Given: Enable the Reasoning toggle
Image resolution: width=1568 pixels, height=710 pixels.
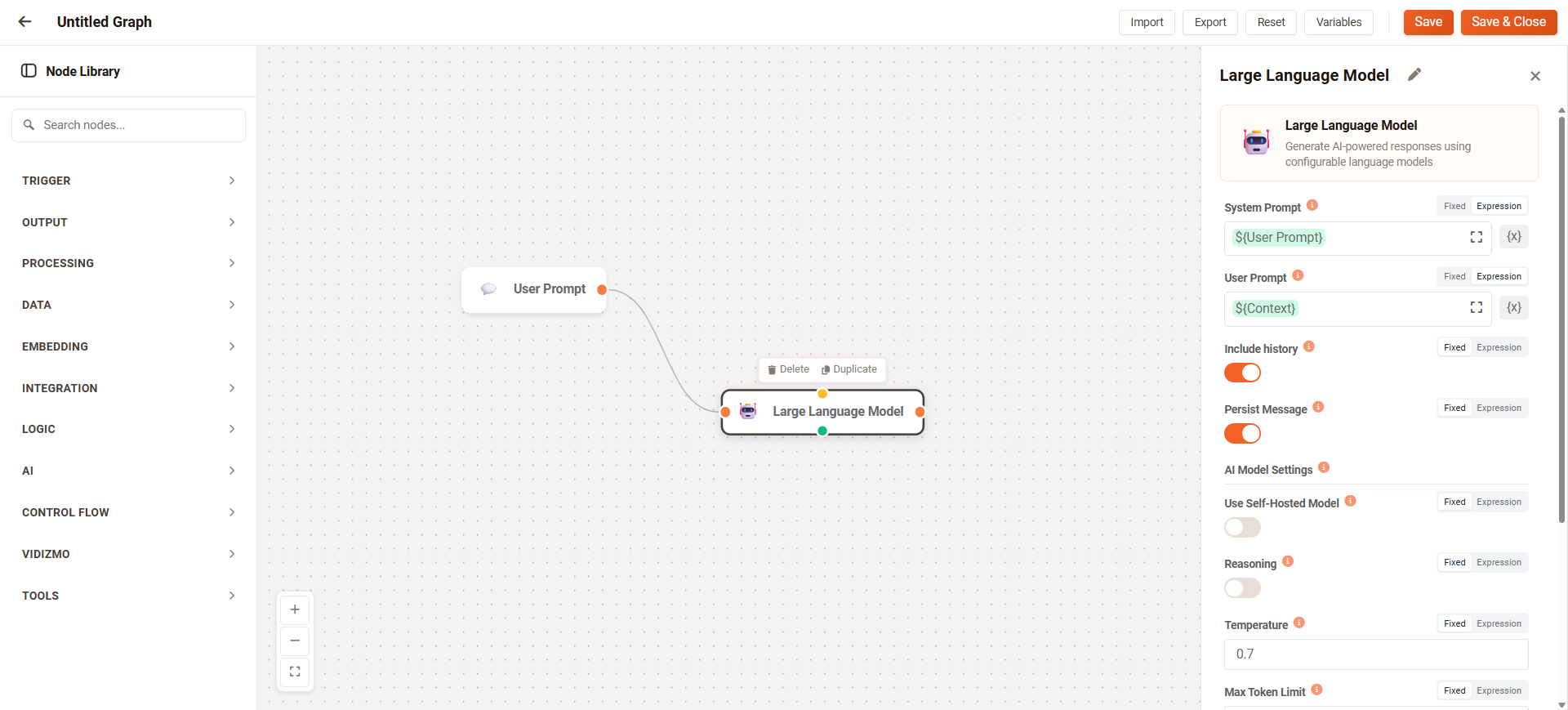Looking at the screenshot, I should click(1242, 587).
